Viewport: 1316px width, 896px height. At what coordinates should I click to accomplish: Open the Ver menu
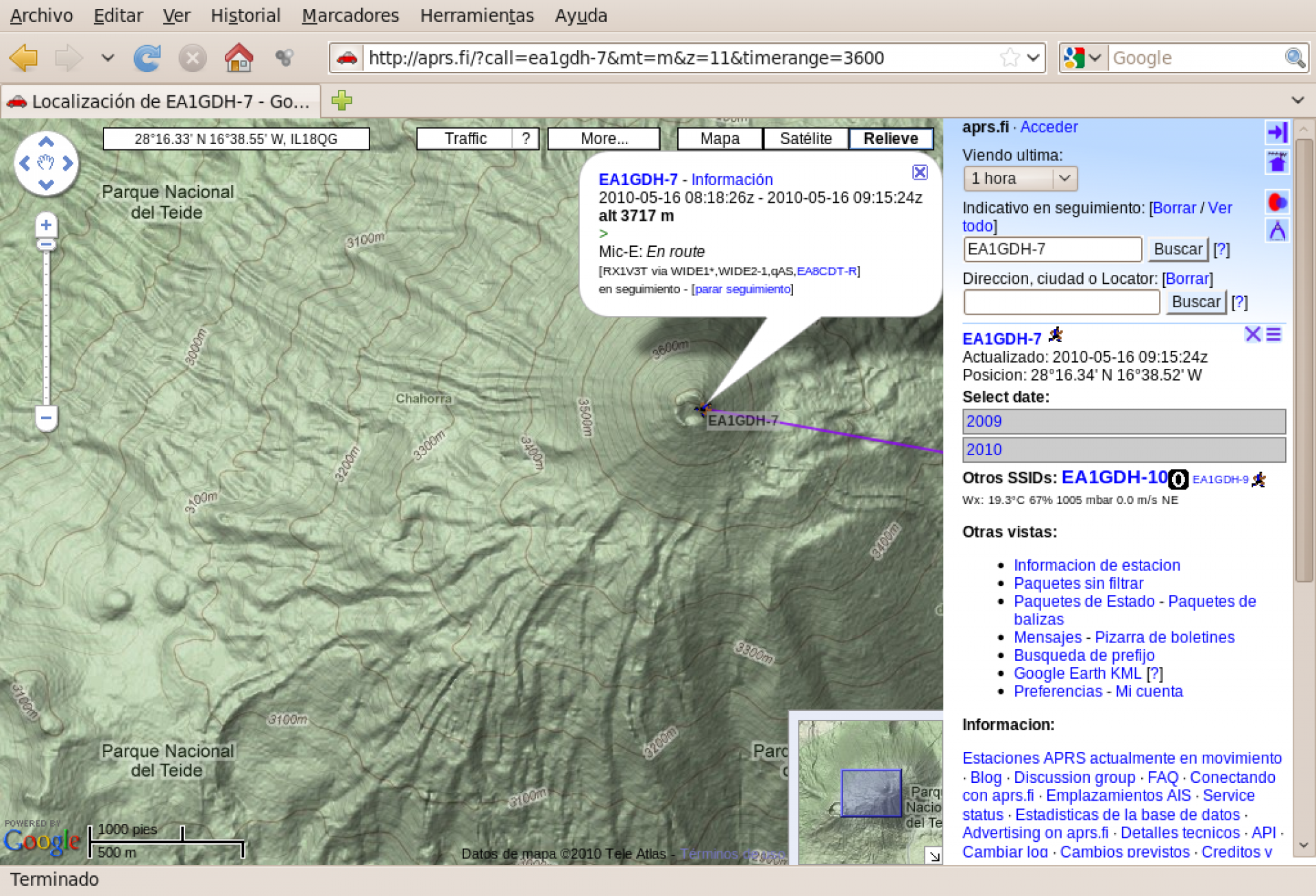click(176, 15)
